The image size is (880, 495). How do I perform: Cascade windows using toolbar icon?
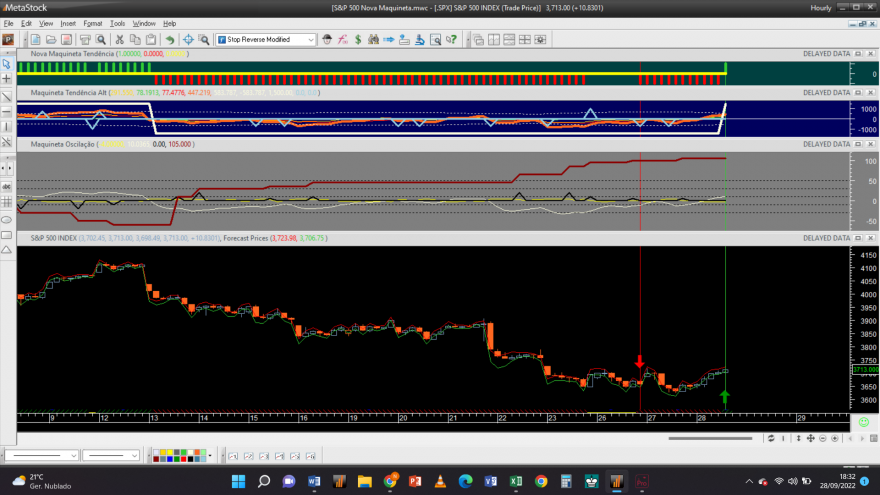pyautogui.click(x=478, y=39)
